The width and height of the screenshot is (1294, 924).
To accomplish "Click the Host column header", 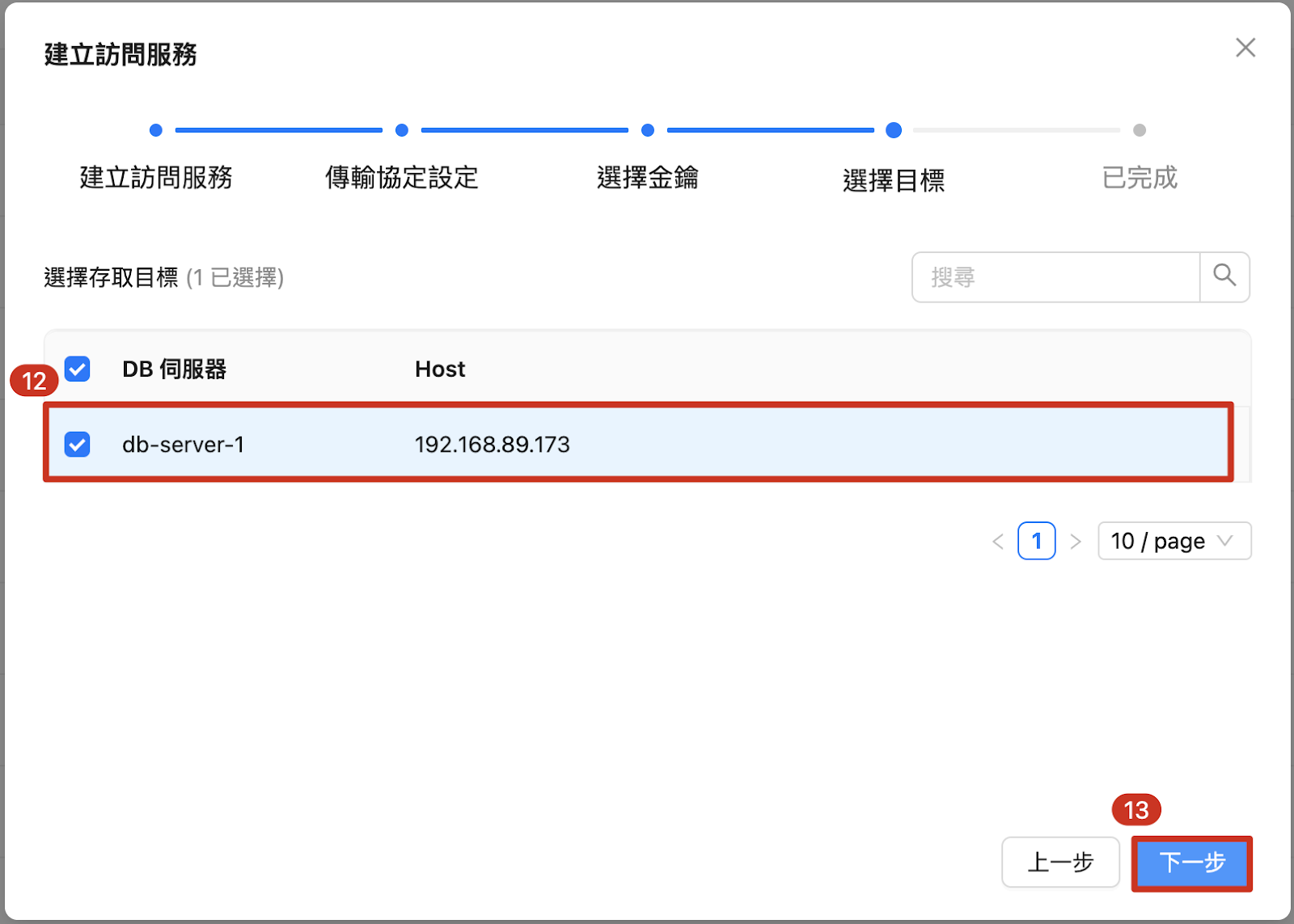I will click(440, 369).
